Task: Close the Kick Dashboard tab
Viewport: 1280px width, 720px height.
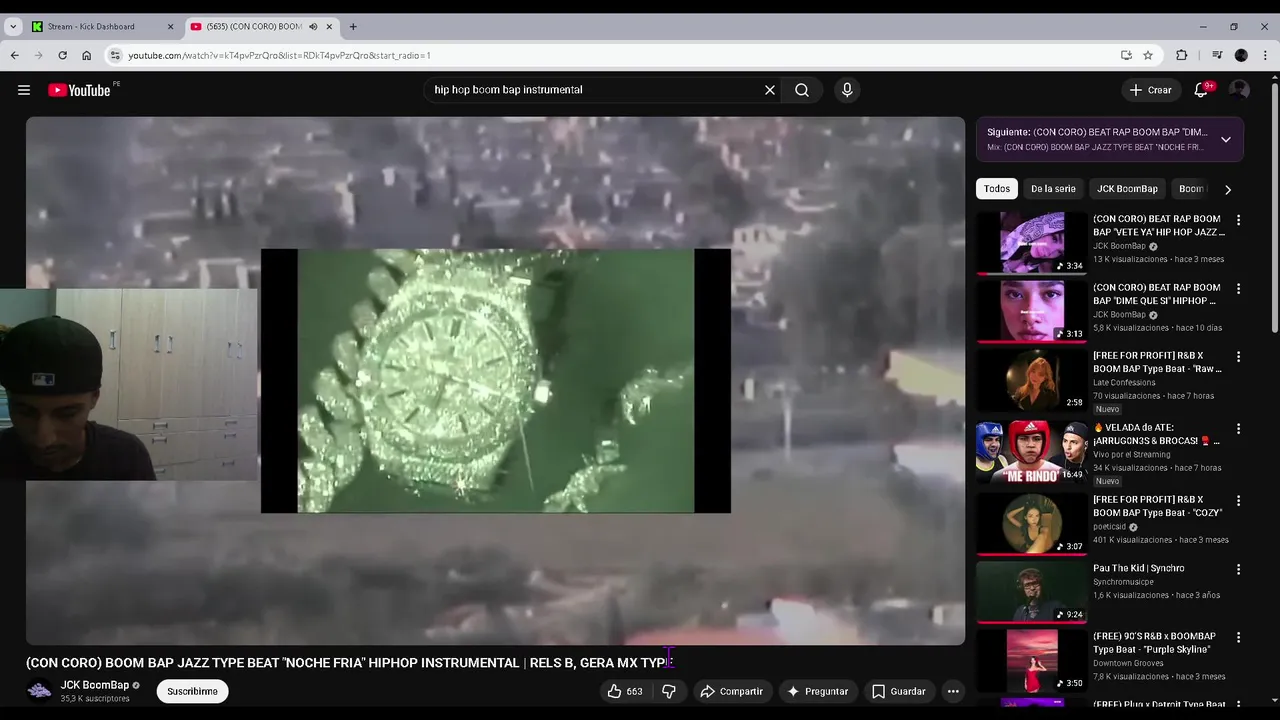Action: (x=170, y=27)
